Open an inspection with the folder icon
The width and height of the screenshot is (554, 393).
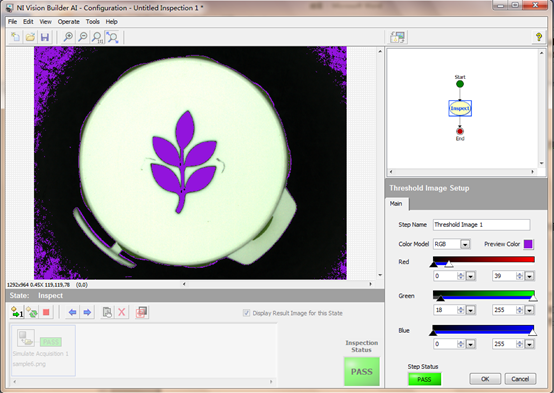click(x=30, y=37)
